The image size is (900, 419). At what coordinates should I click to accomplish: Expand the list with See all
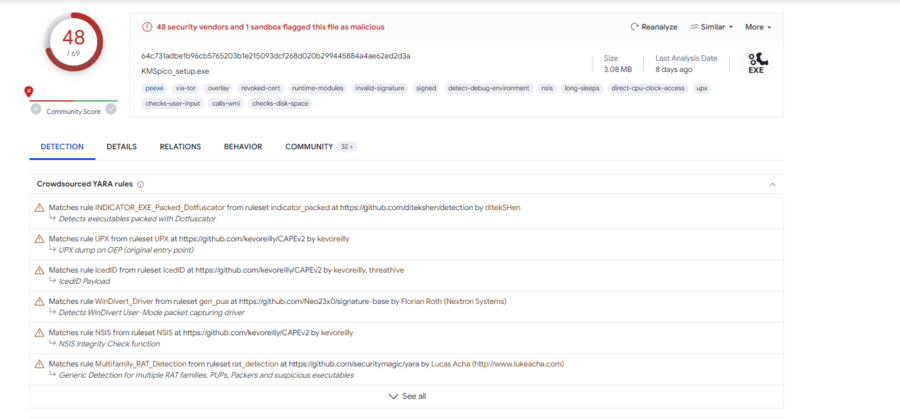(408, 396)
